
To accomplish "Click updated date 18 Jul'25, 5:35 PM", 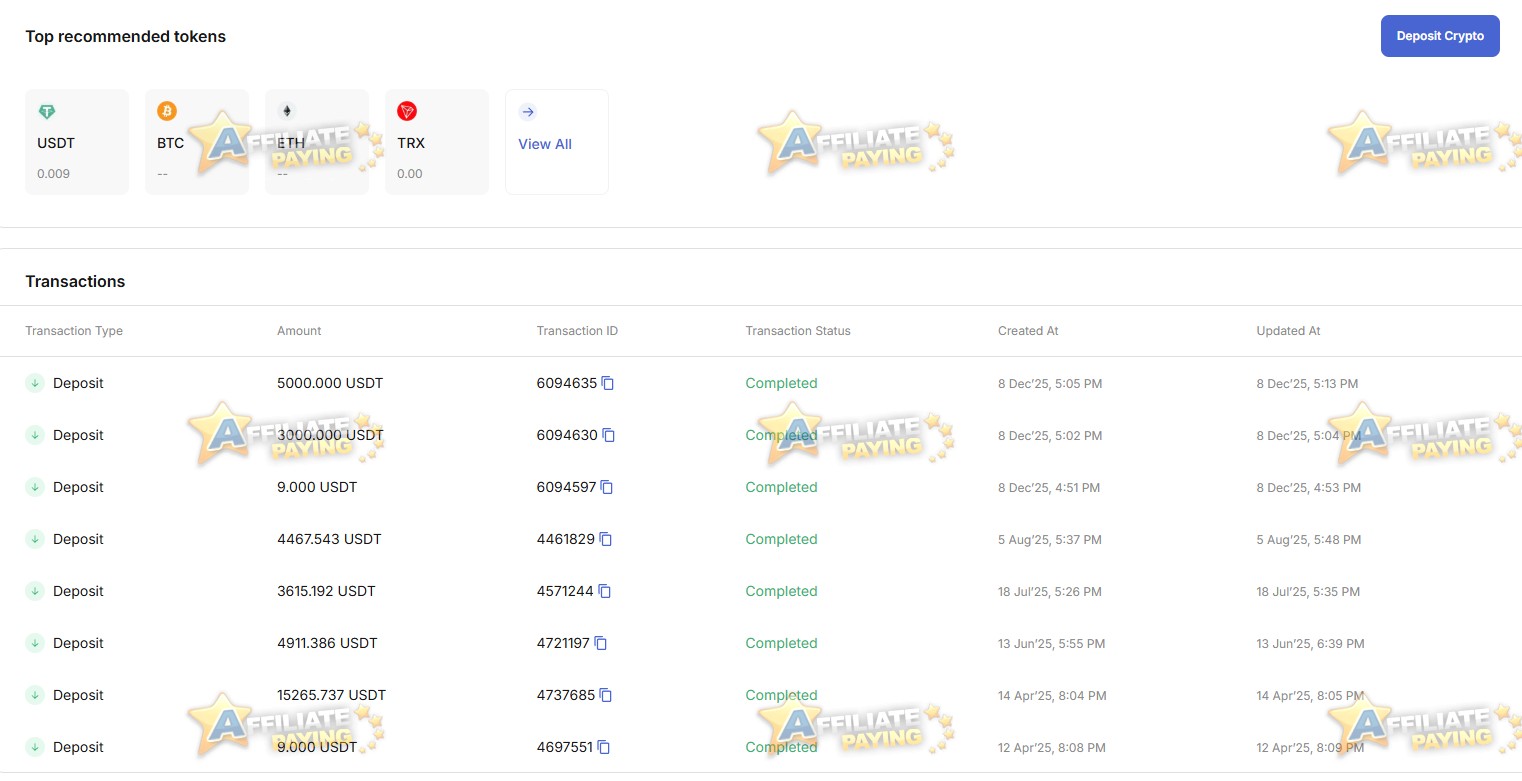I will click(1308, 592).
